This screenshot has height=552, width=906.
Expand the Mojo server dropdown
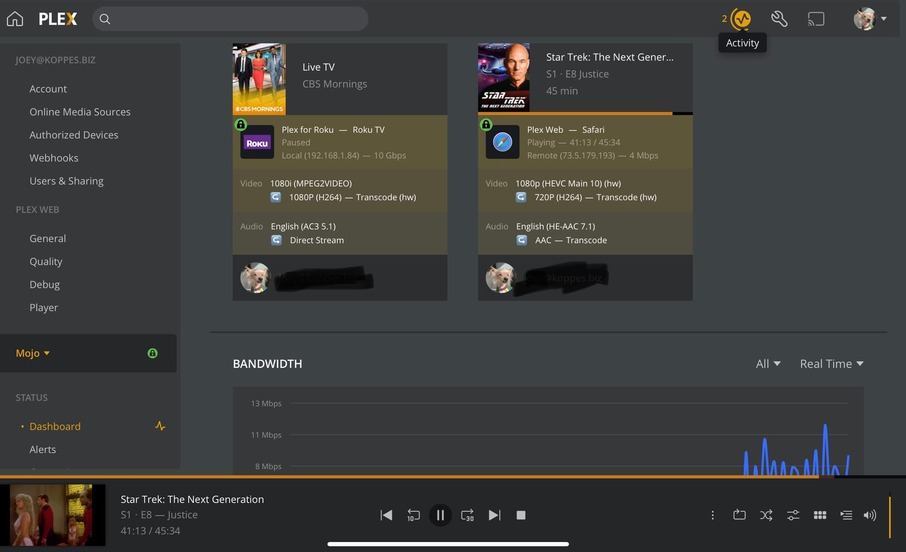click(32, 353)
